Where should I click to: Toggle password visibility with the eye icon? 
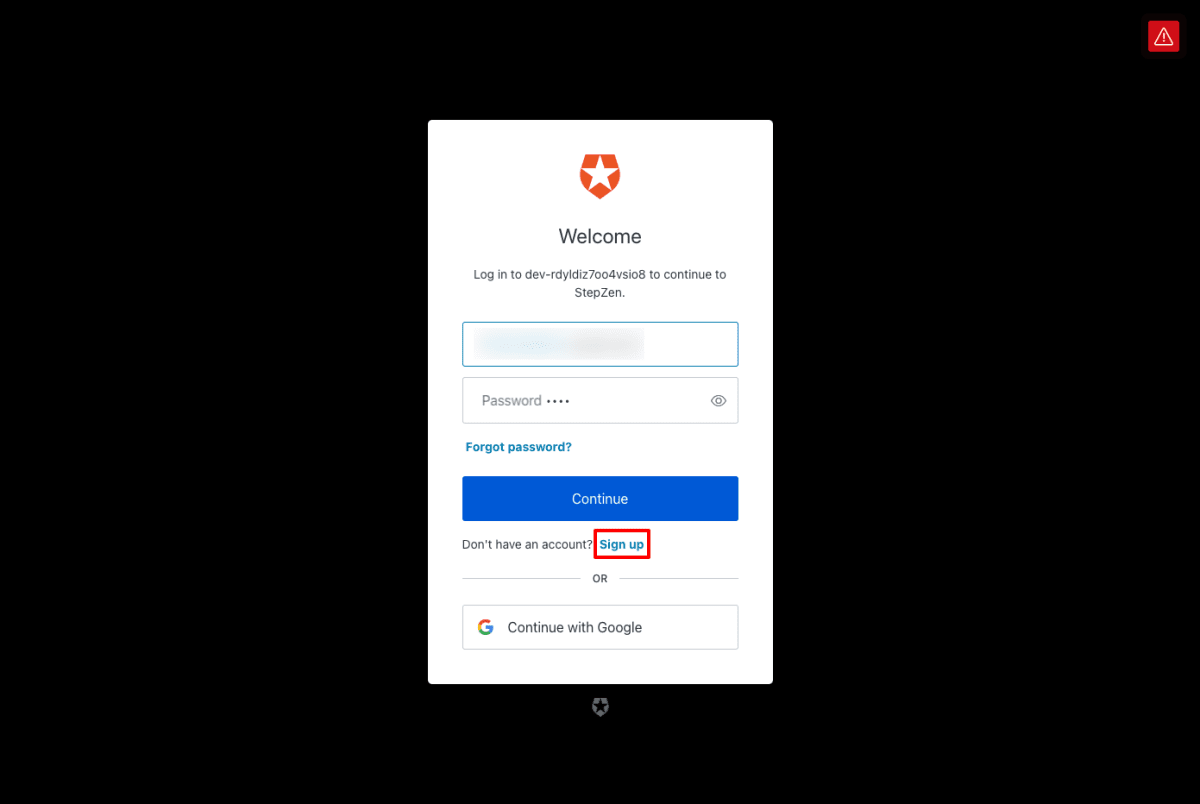pyautogui.click(x=718, y=401)
